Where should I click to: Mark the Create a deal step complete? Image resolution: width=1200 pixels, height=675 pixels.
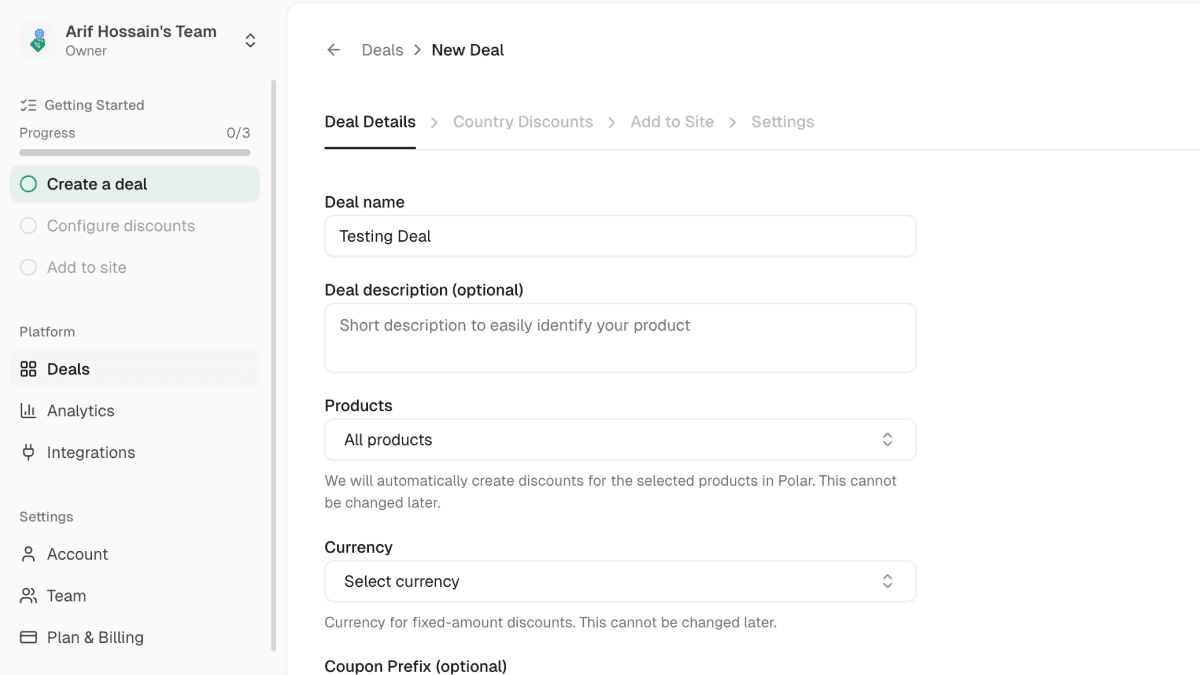coord(30,184)
